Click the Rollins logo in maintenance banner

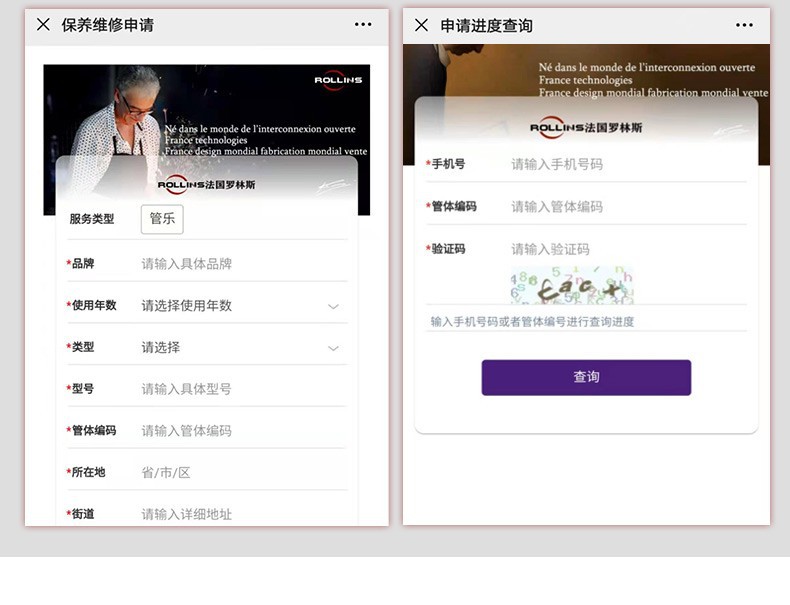(338, 80)
